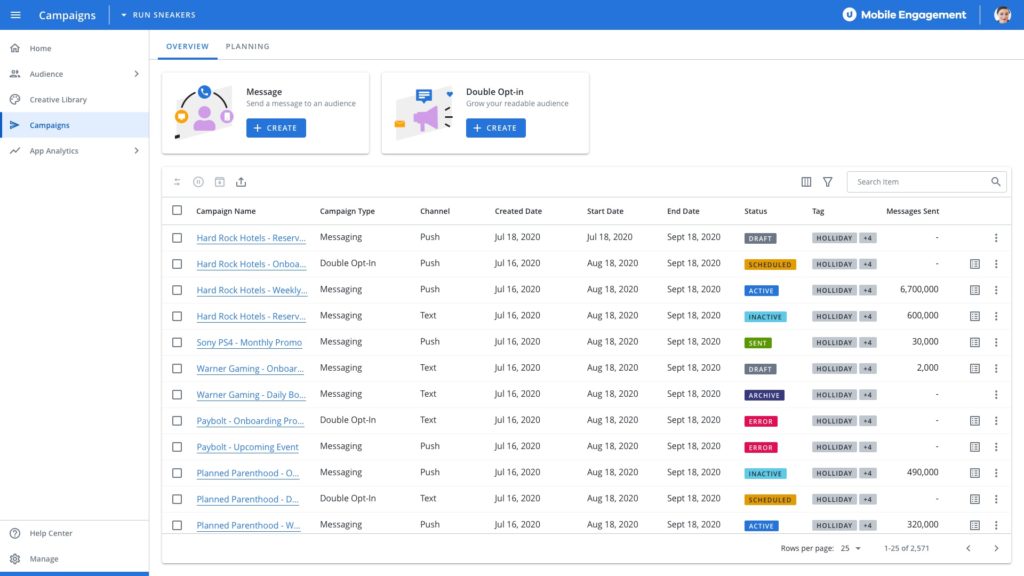Screen dimensions: 1024x576
Task: Check the Hard Rock Hotels - Onboa row checkbox
Action: coord(177,264)
